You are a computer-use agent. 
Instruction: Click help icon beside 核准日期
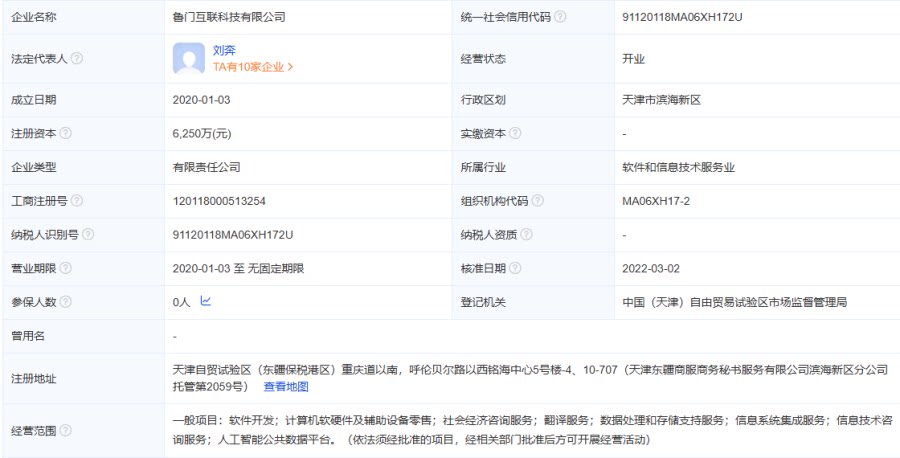click(515, 268)
